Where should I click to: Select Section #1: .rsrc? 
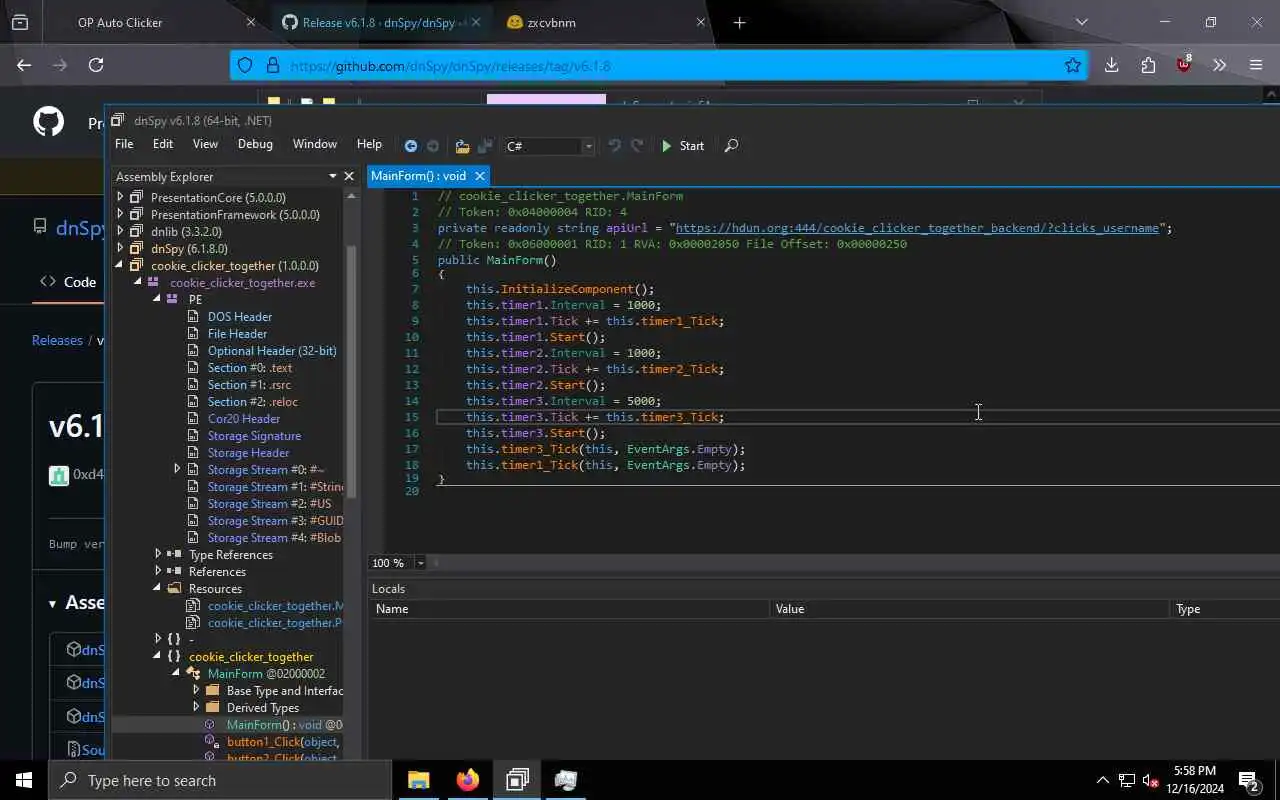coord(250,385)
